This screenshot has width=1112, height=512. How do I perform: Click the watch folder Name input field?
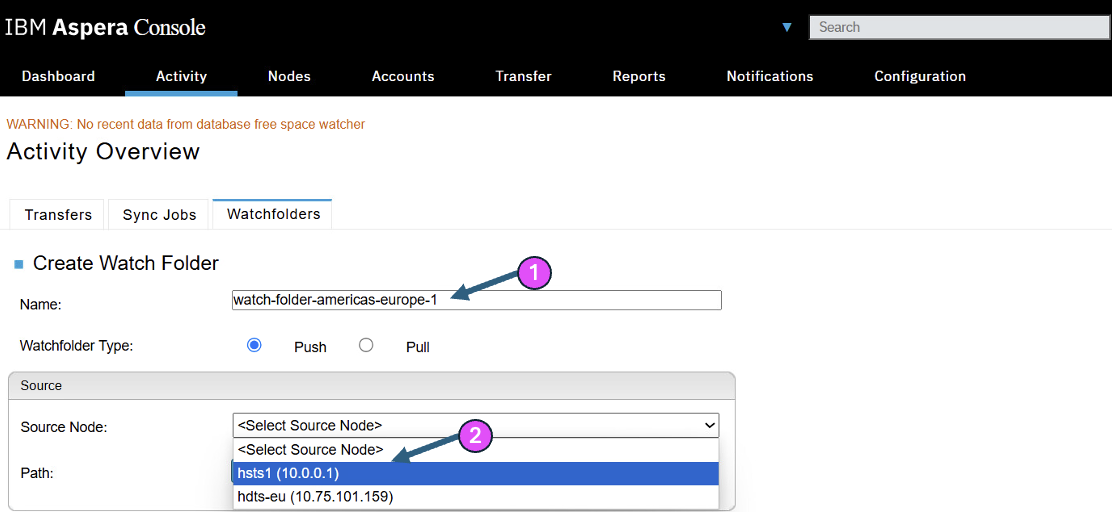tap(477, 300)
